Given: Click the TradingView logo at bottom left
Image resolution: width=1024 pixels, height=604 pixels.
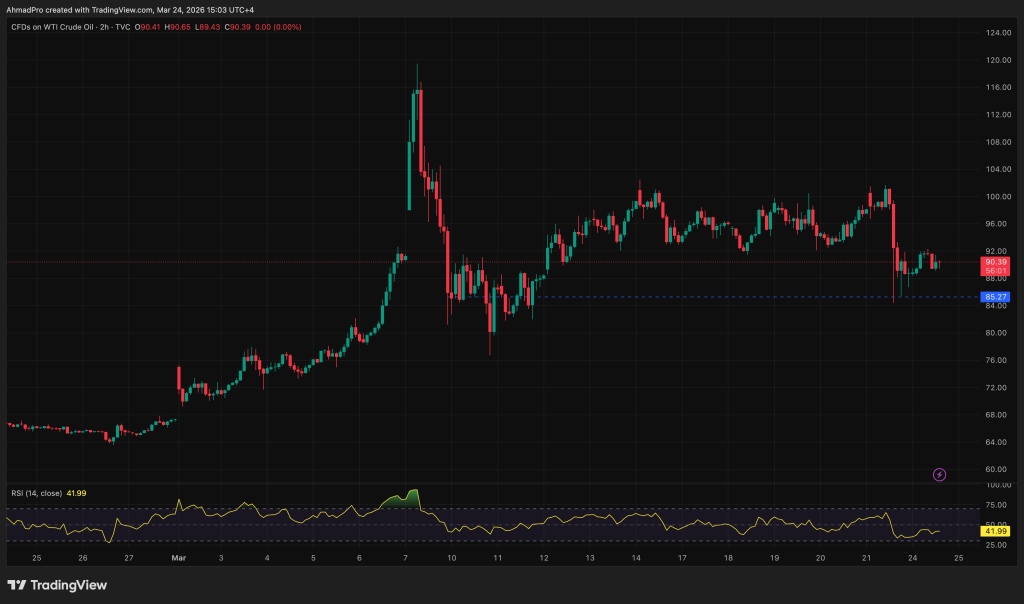Looking at the screenshot, I should pyautogui.click(x=58, y=585).
